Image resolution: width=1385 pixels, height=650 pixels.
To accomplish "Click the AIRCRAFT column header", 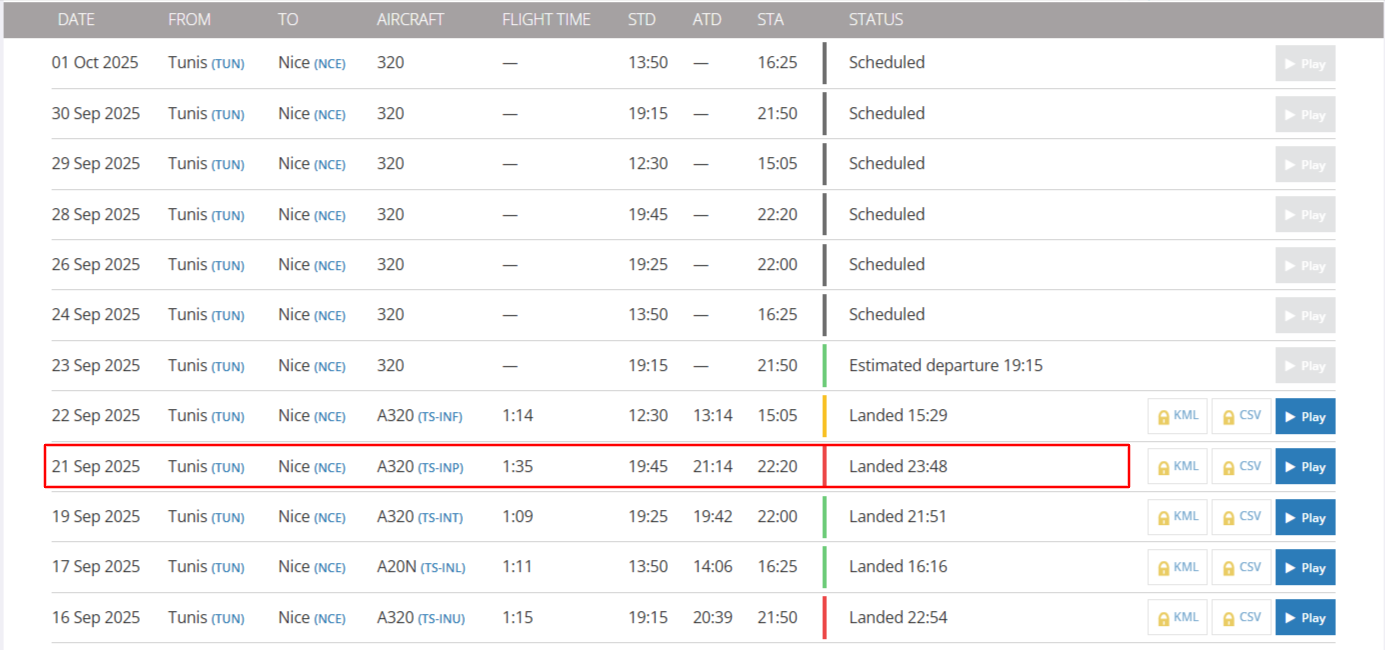I will click(x=410, y=19).
